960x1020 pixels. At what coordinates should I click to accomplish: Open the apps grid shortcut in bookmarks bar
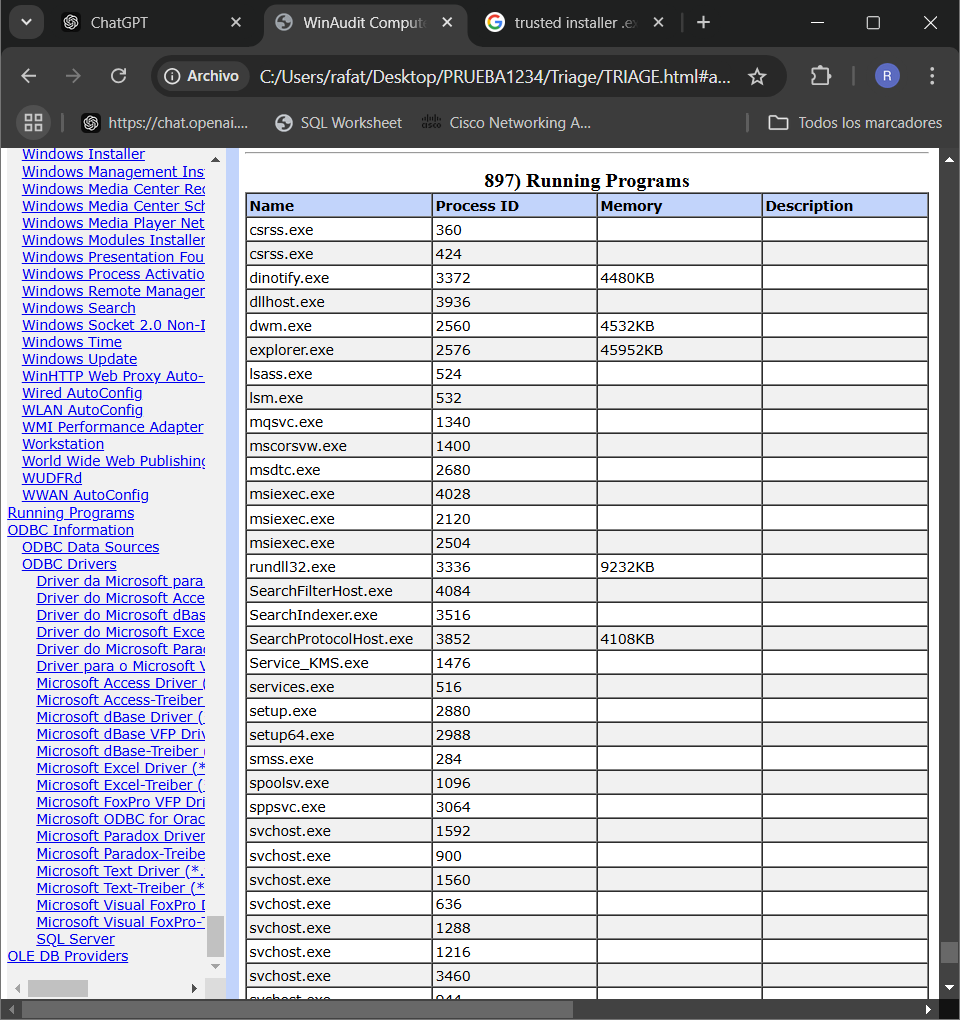click(x=33, y=122)
